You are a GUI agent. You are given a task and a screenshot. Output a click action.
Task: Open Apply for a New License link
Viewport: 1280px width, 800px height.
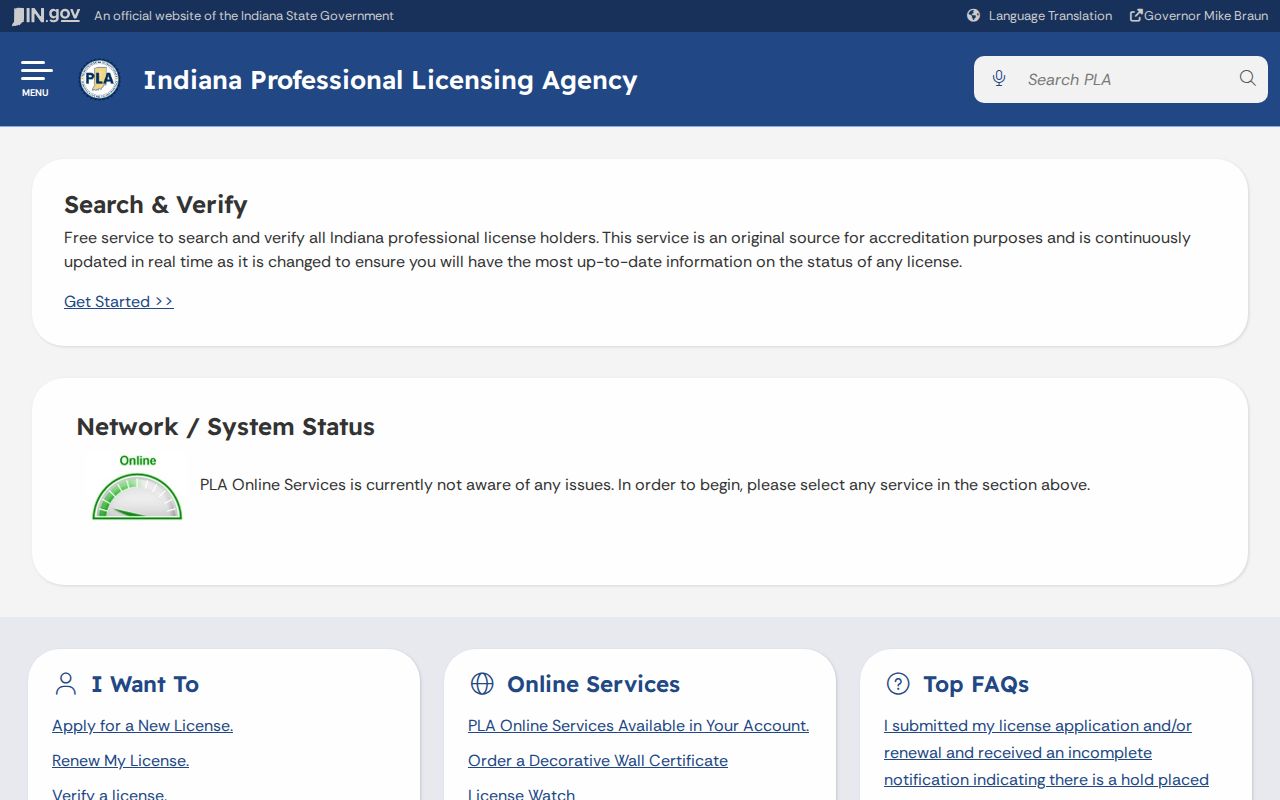[142, 726]
